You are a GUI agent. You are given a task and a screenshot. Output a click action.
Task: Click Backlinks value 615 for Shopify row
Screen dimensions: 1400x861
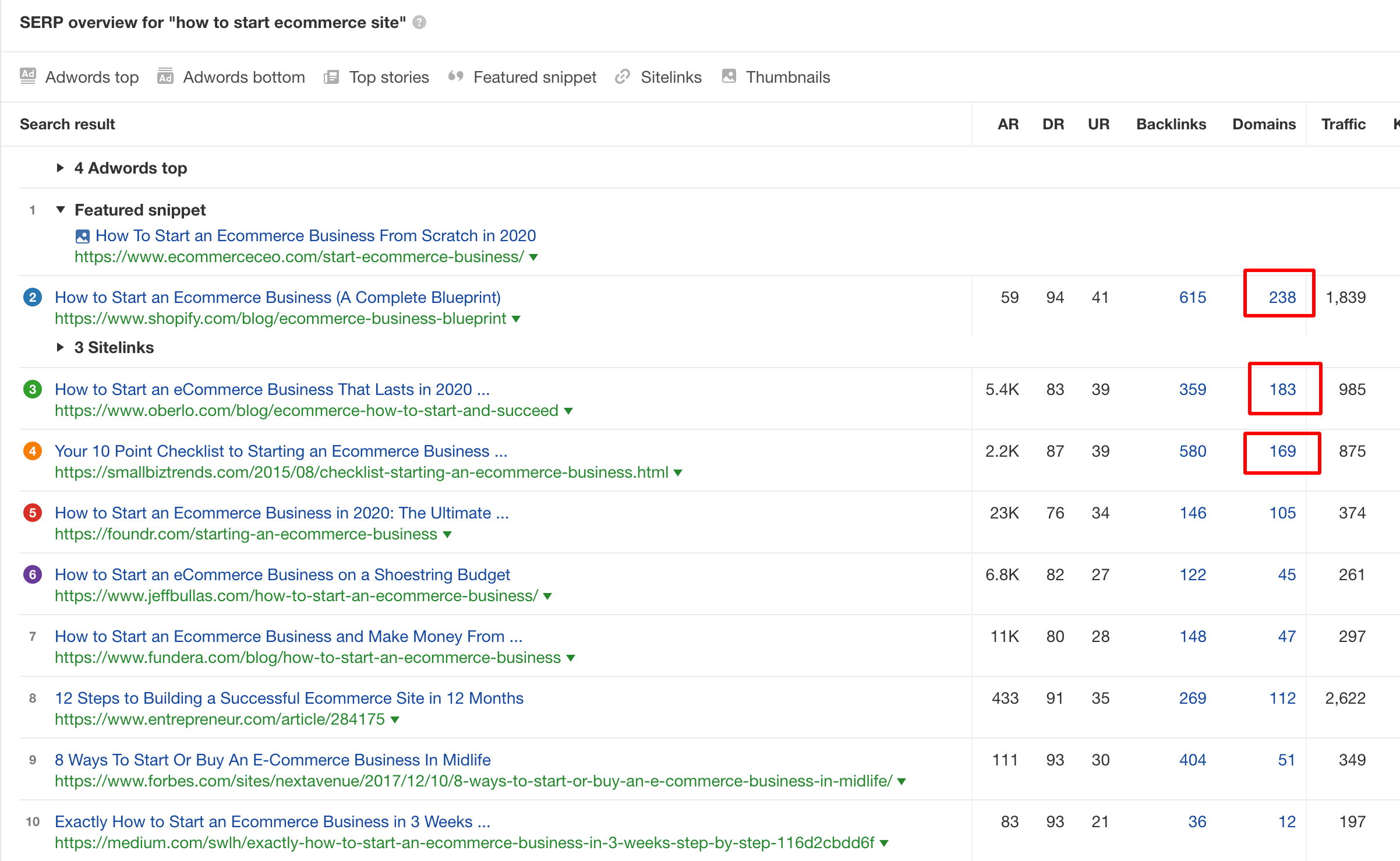(1193, 297)
